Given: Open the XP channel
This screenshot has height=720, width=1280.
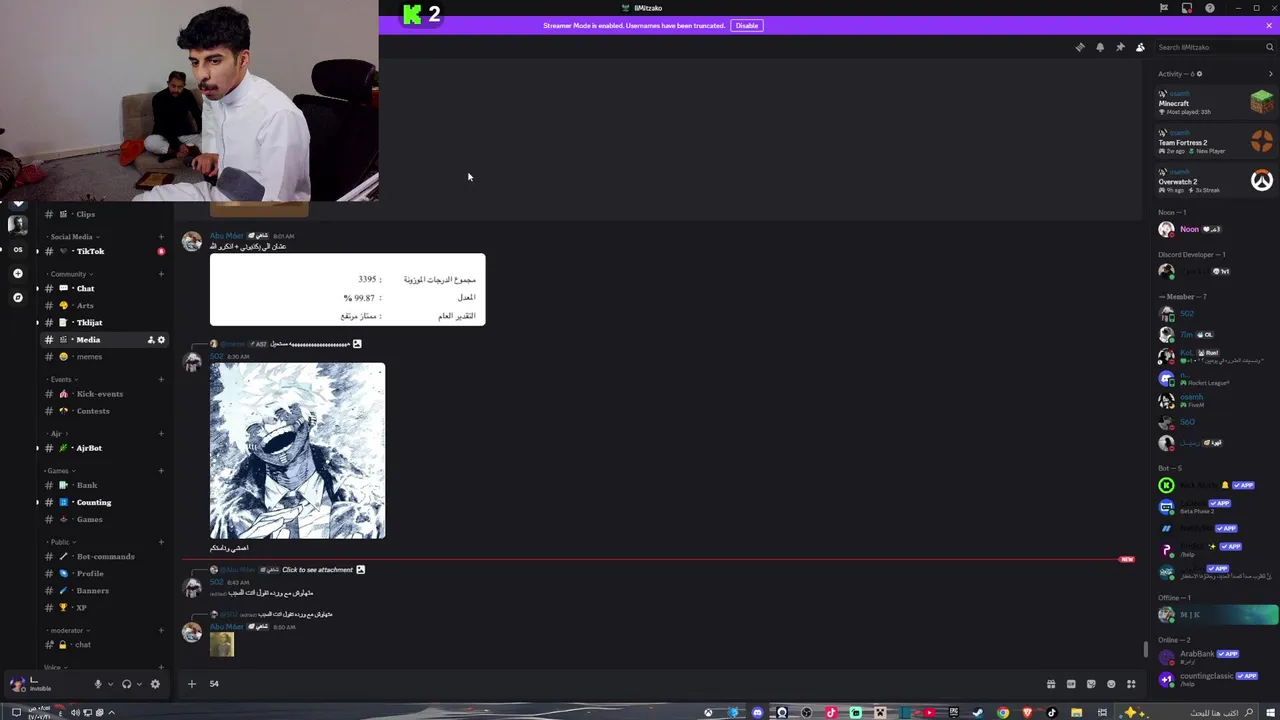Looking at the screenshot, I should click(105, 607).
